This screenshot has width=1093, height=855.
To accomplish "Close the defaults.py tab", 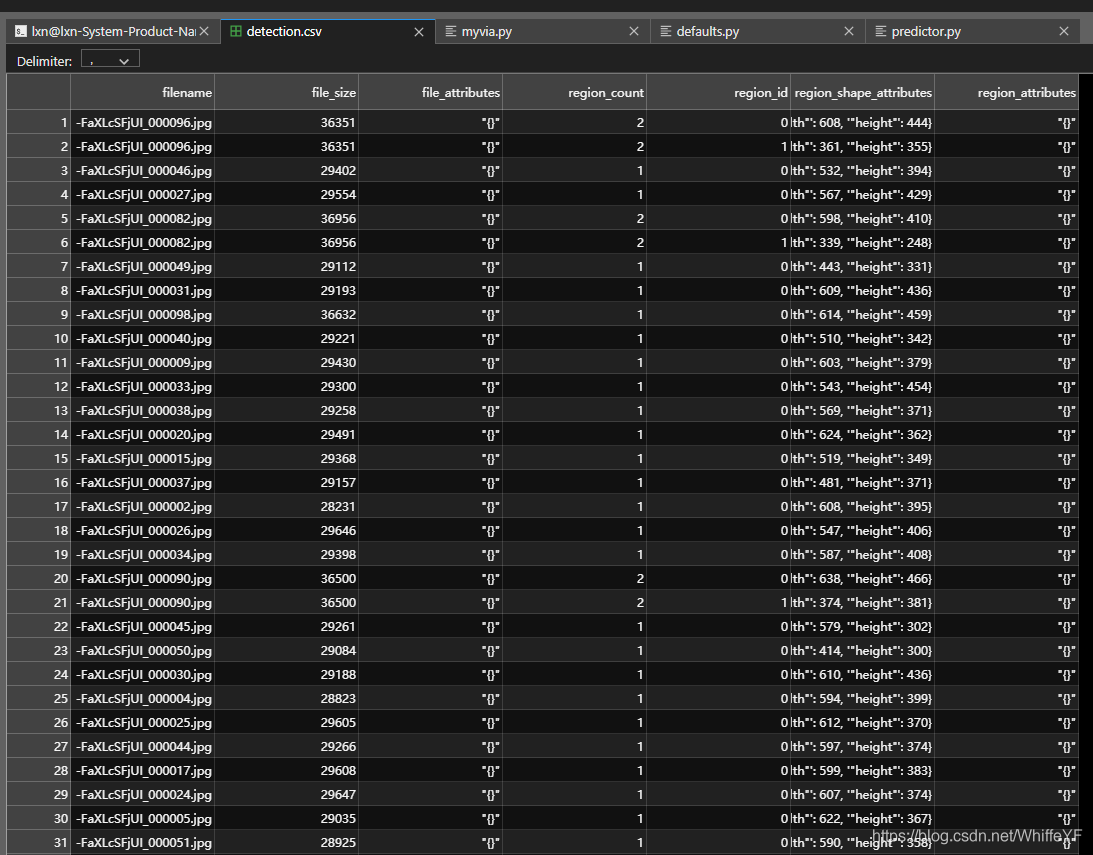I will (849, 32).
